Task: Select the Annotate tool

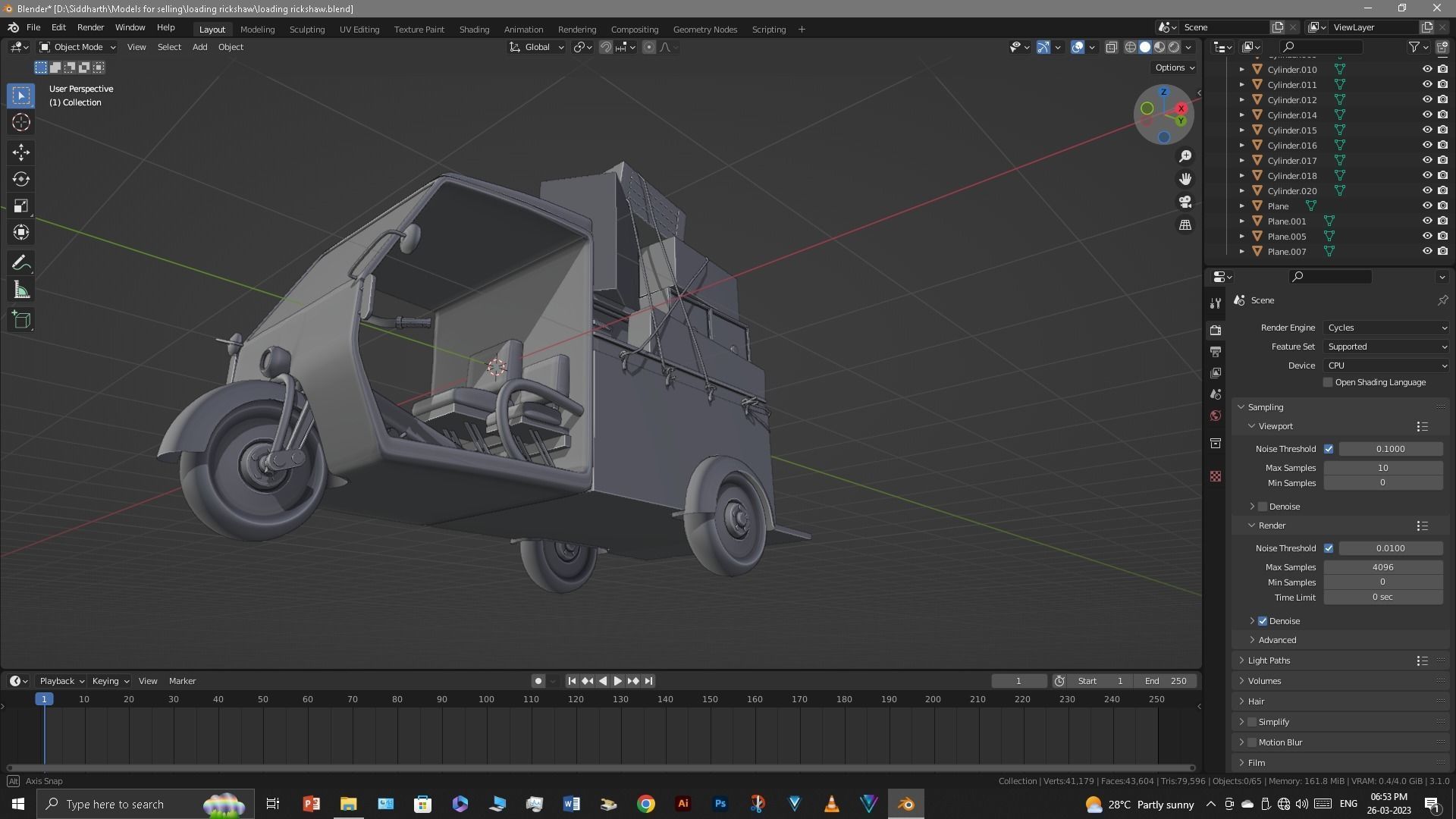Action: 21,263
